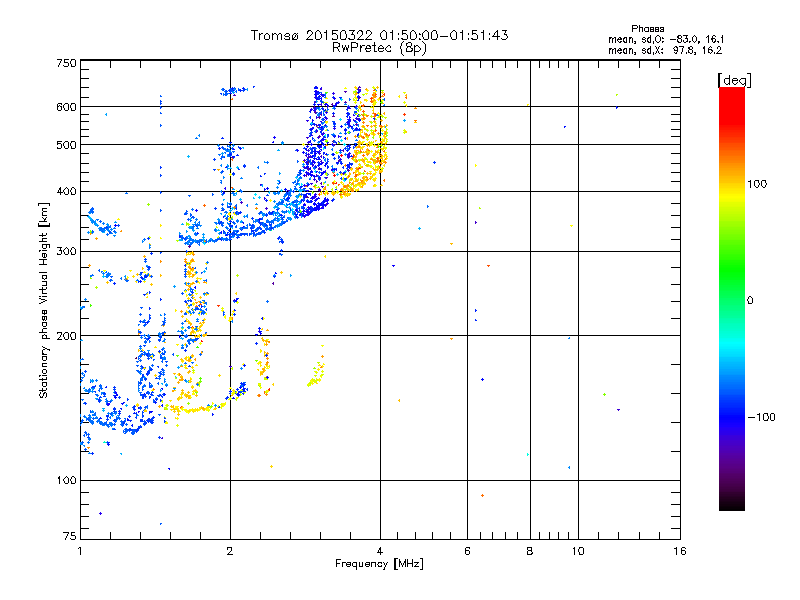
Task: Select the RwPretec (8p) subtitle
Action: (x=379, y=47)
